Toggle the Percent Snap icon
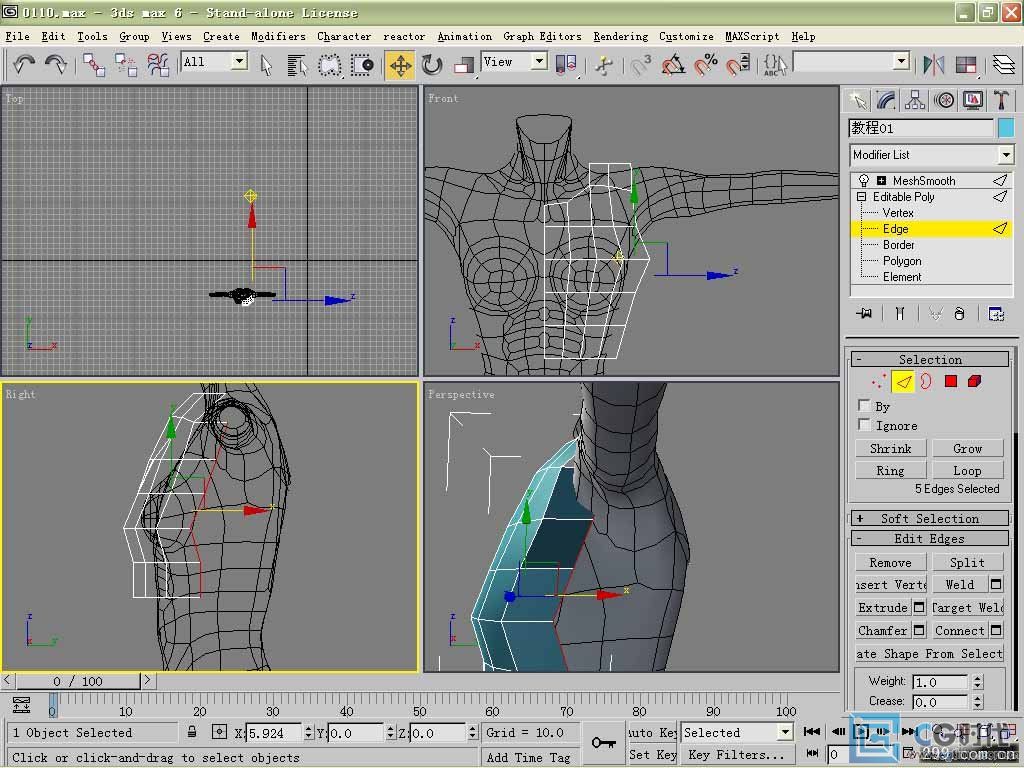Screen dimensions: 1024x768 click(705, 64)
